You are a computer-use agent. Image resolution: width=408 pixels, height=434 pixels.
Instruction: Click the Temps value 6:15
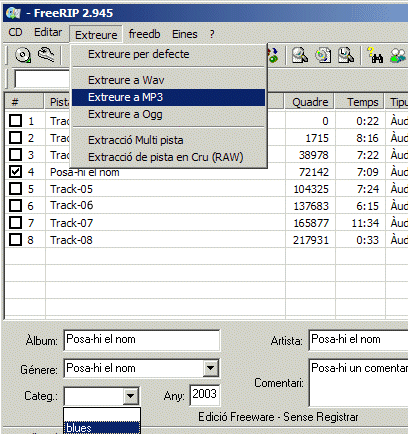pos(367,206)
